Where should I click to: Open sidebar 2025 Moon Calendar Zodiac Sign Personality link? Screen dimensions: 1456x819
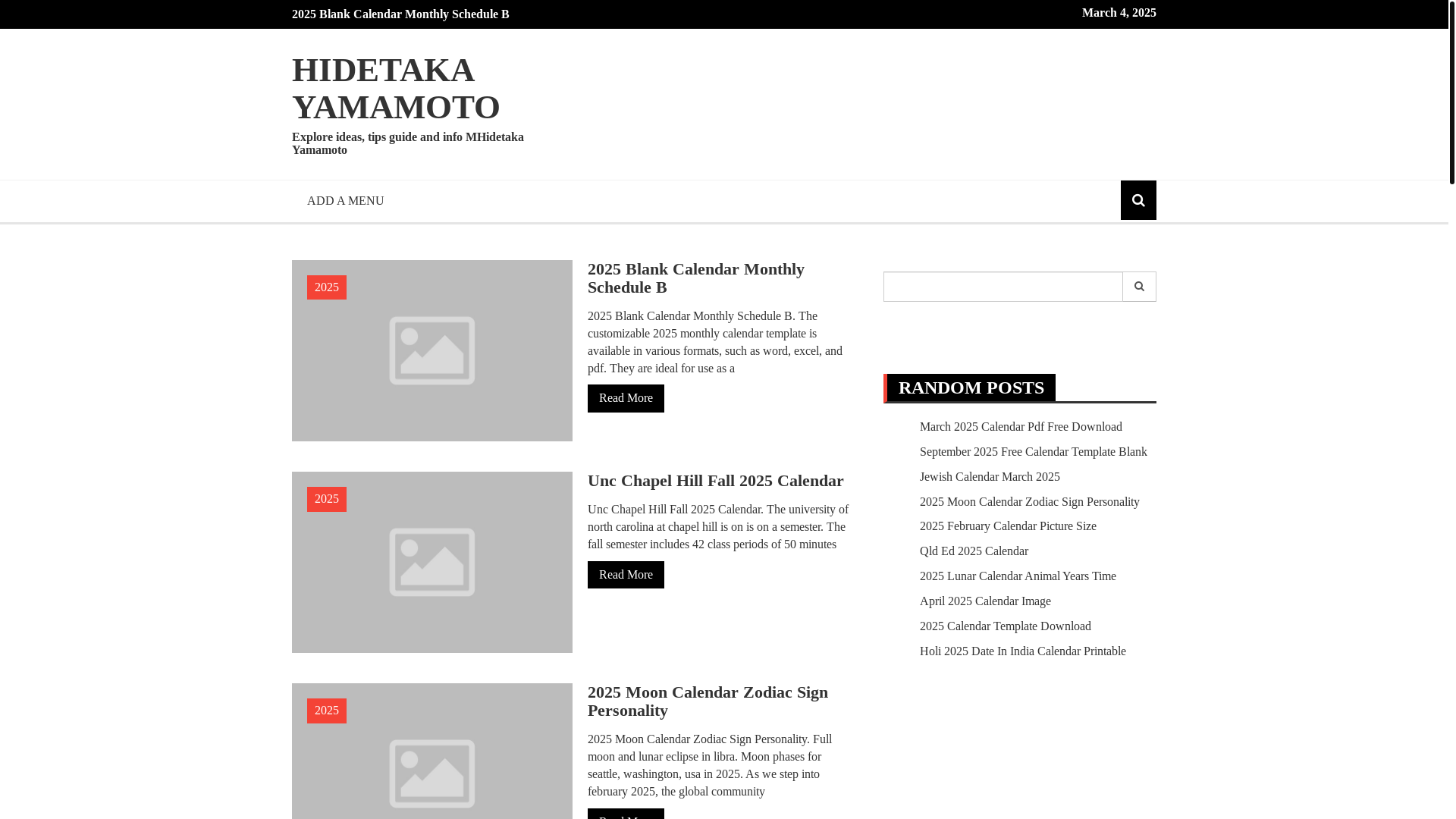1029,502
